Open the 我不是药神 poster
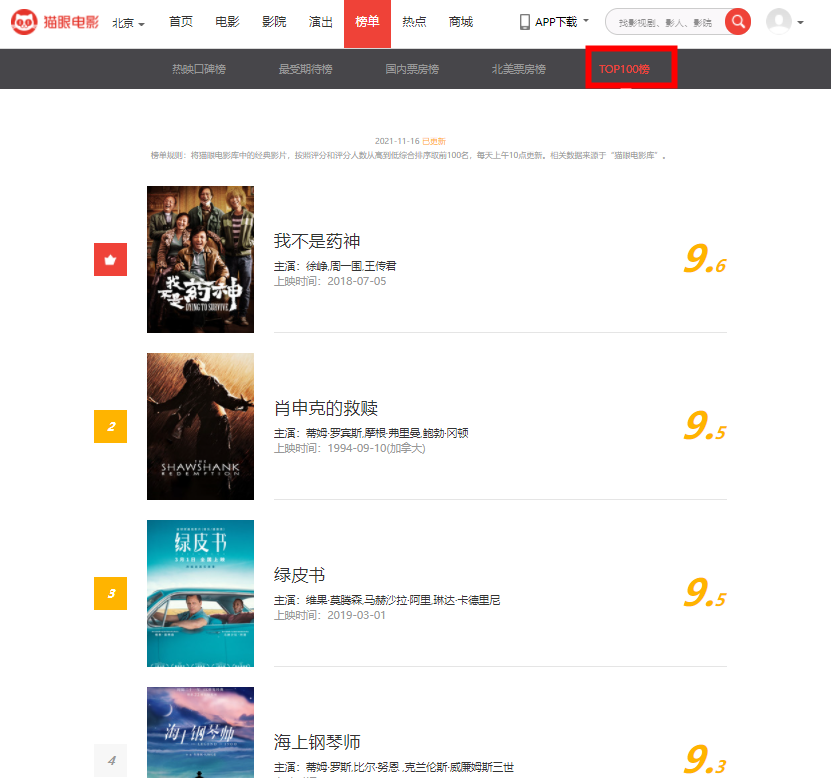Screen dimensions: 831x778 200,259
